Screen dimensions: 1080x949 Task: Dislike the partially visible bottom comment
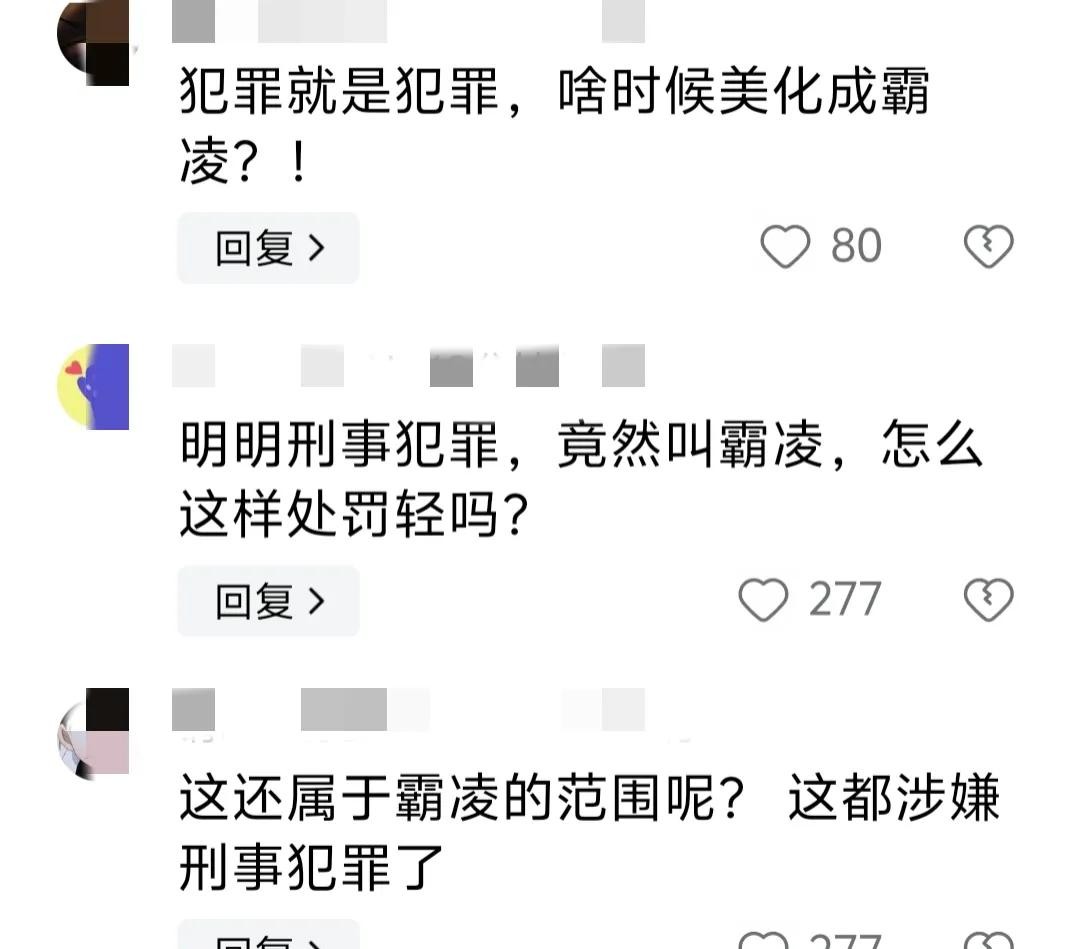pos(988,940)
